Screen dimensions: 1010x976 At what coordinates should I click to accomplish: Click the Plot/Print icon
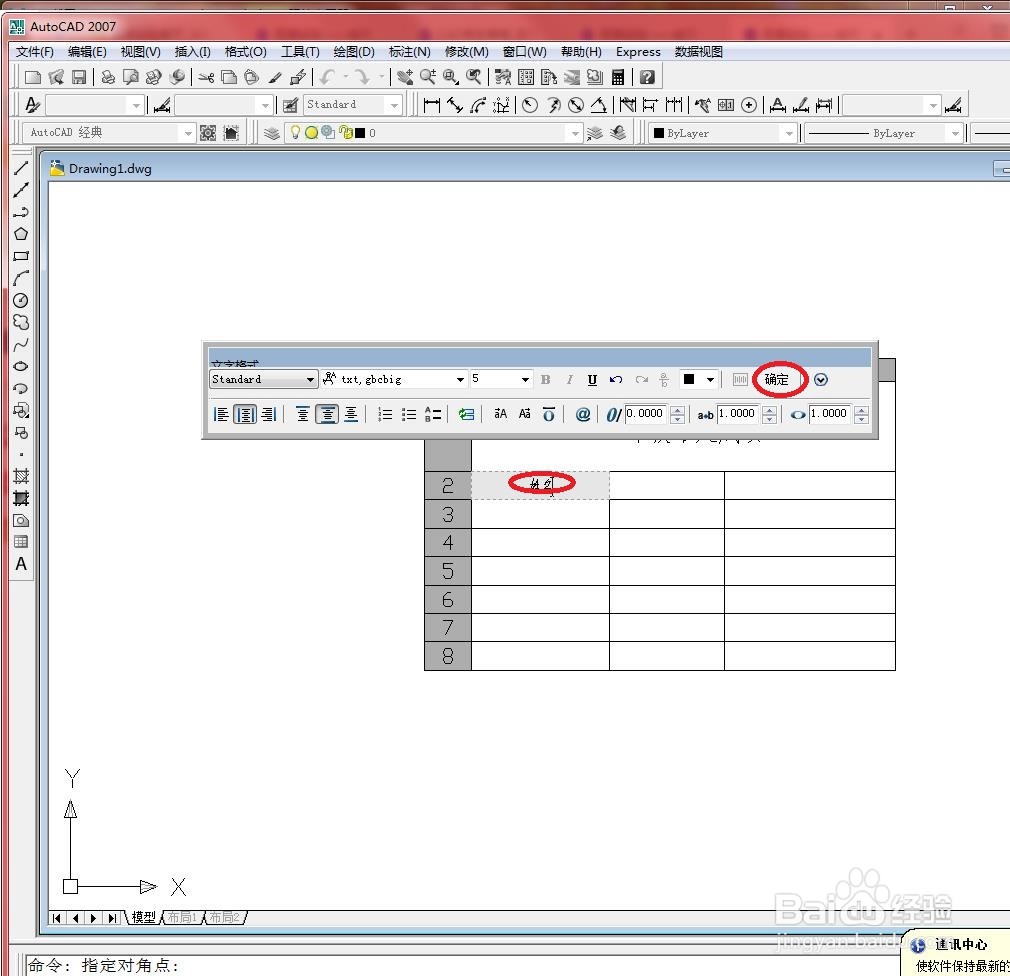pos(108,77)
